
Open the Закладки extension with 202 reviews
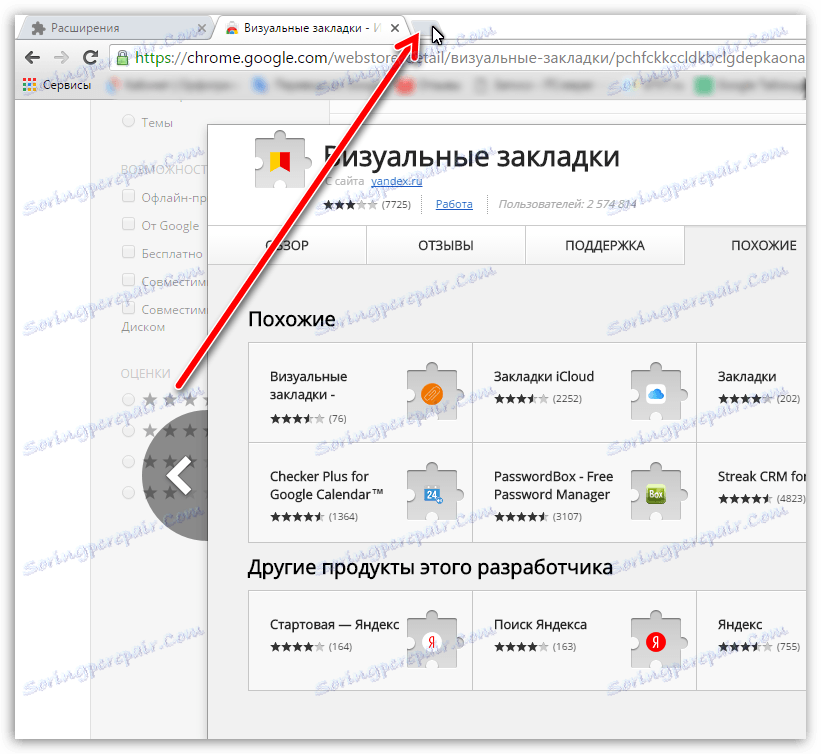747,376
